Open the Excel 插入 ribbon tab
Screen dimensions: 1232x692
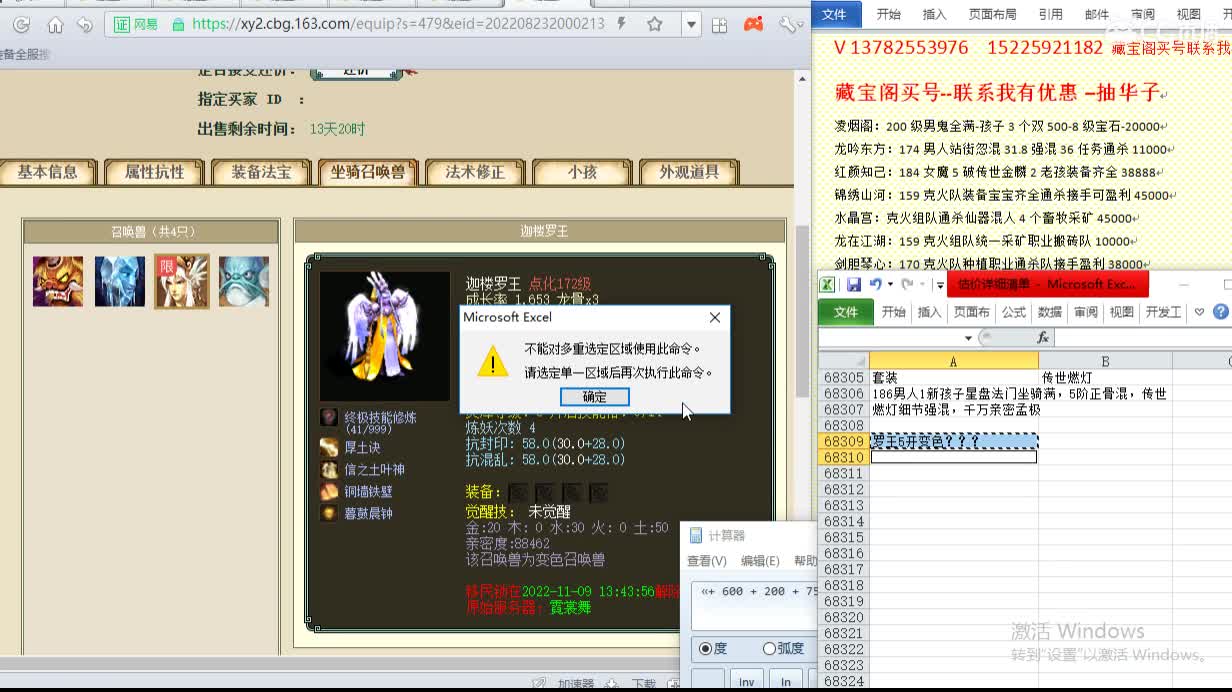point(929,312)
